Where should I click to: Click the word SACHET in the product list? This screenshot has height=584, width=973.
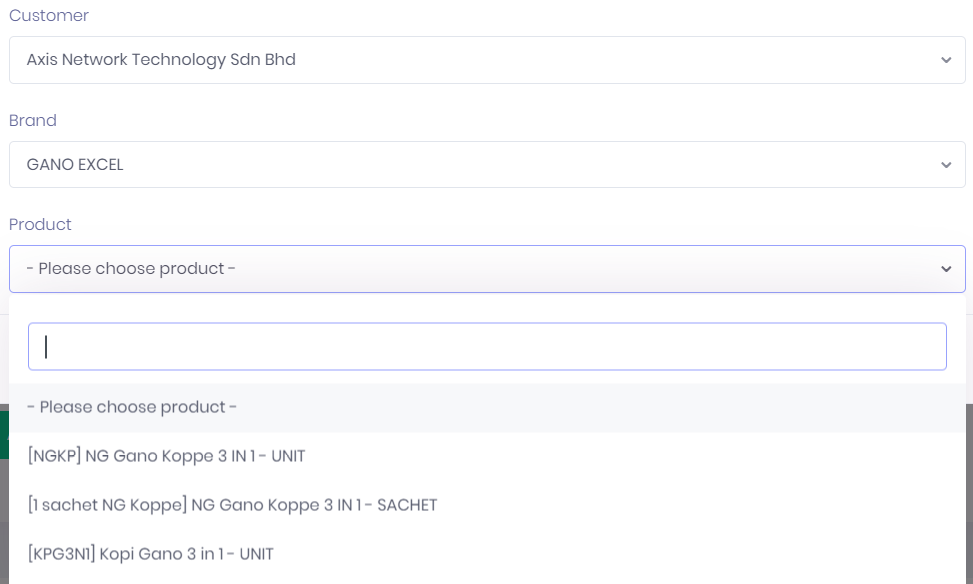coord(407,505)
